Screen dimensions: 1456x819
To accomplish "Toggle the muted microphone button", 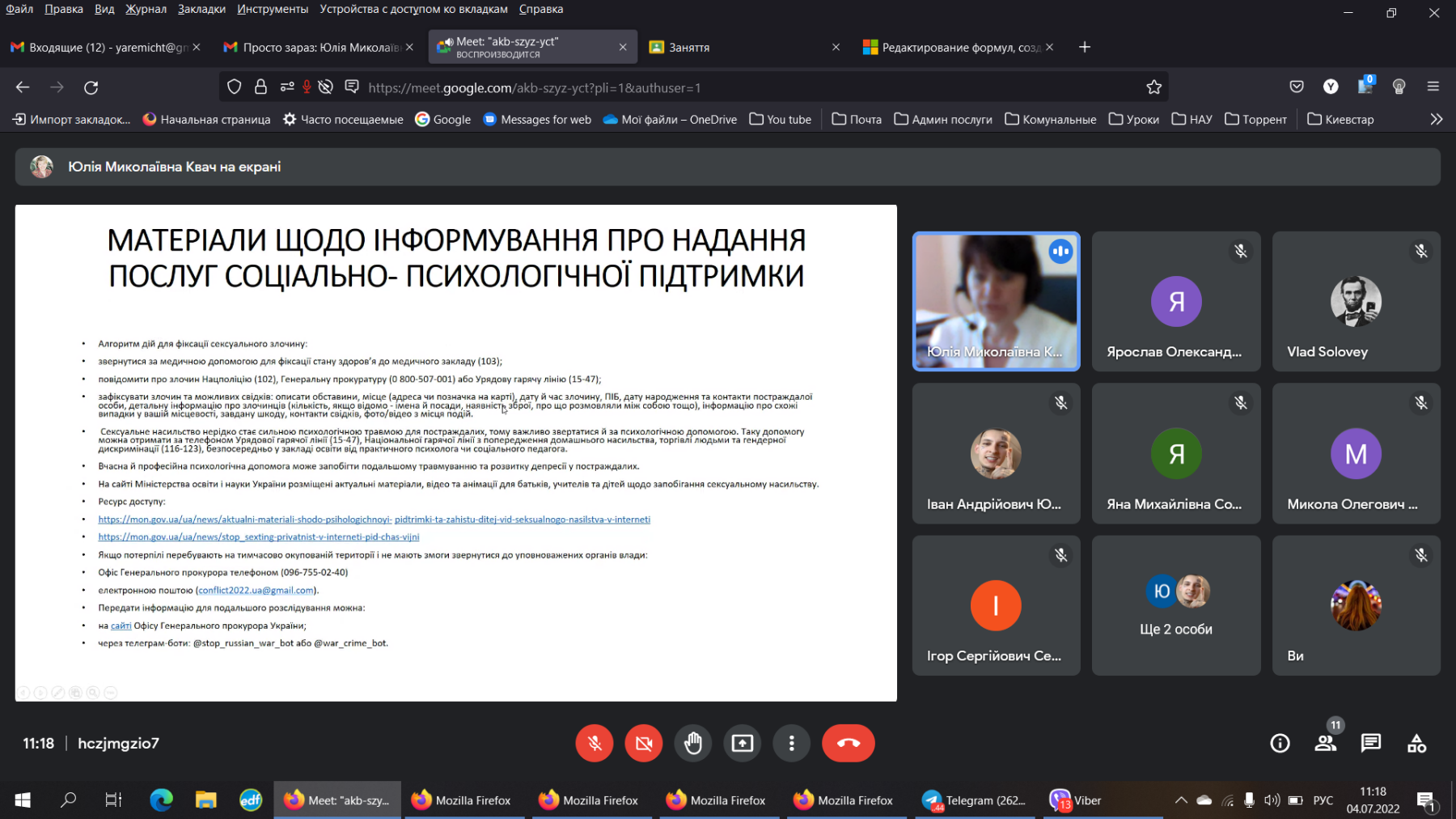I will click(x=595, y=743).
